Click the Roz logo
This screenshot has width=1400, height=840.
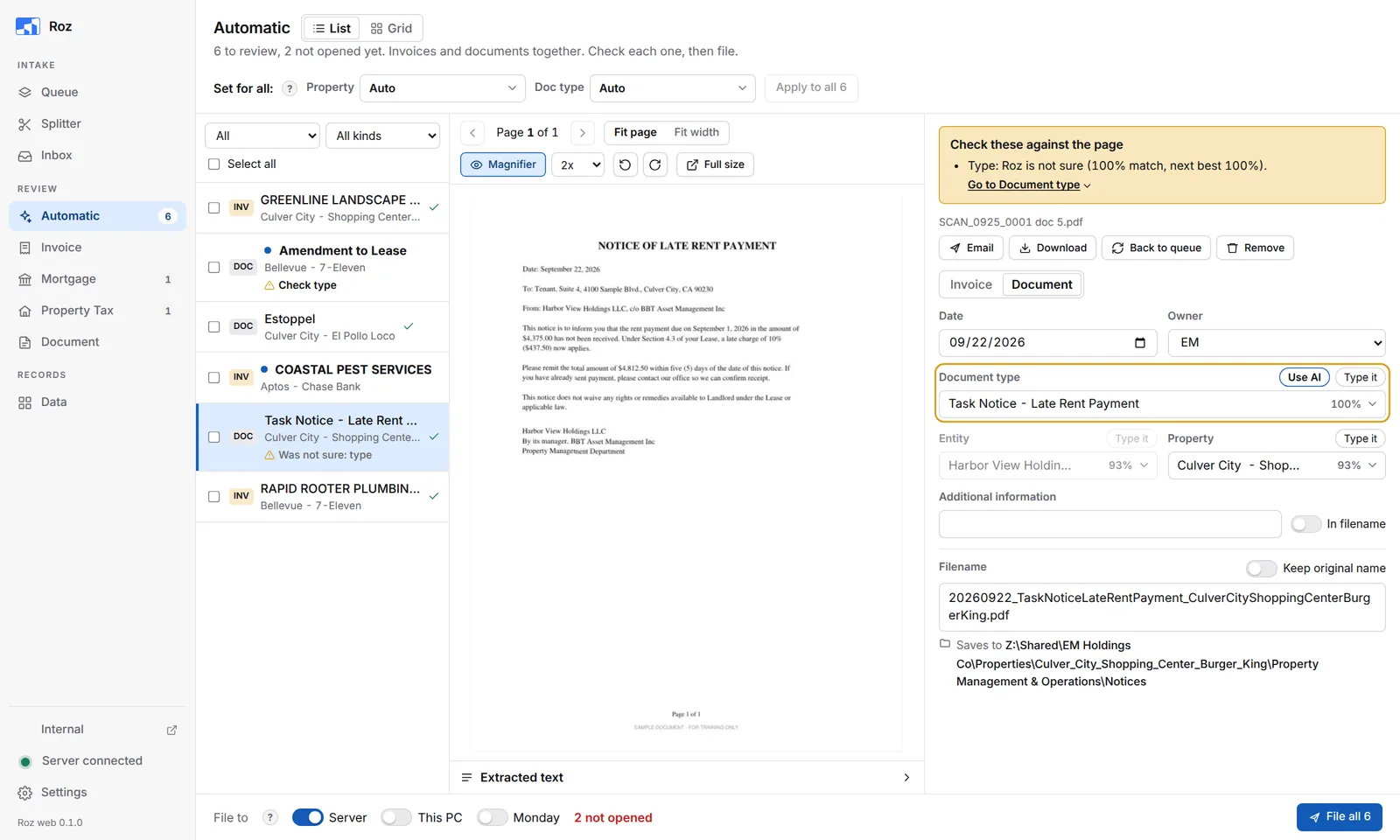[28, 26]
